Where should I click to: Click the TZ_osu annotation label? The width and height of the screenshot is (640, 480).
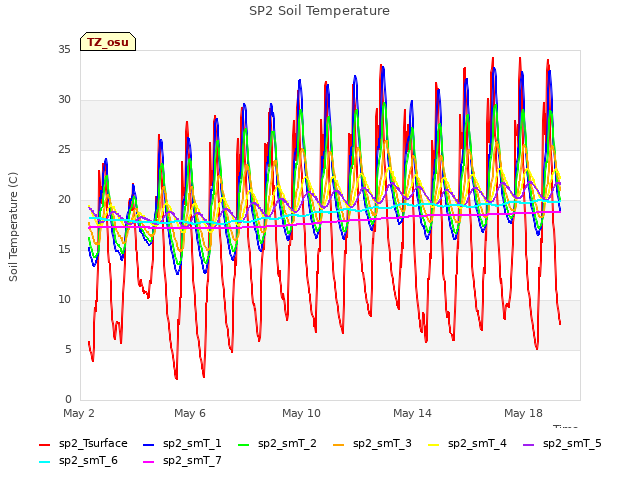108,42
